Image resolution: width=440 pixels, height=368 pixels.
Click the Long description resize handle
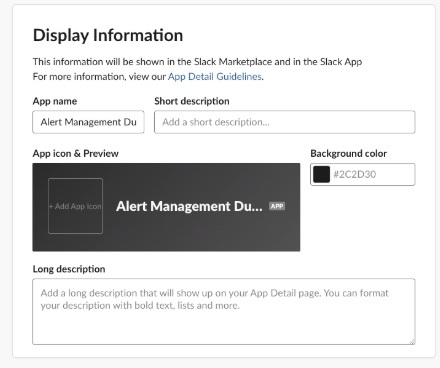coord(412,342)
